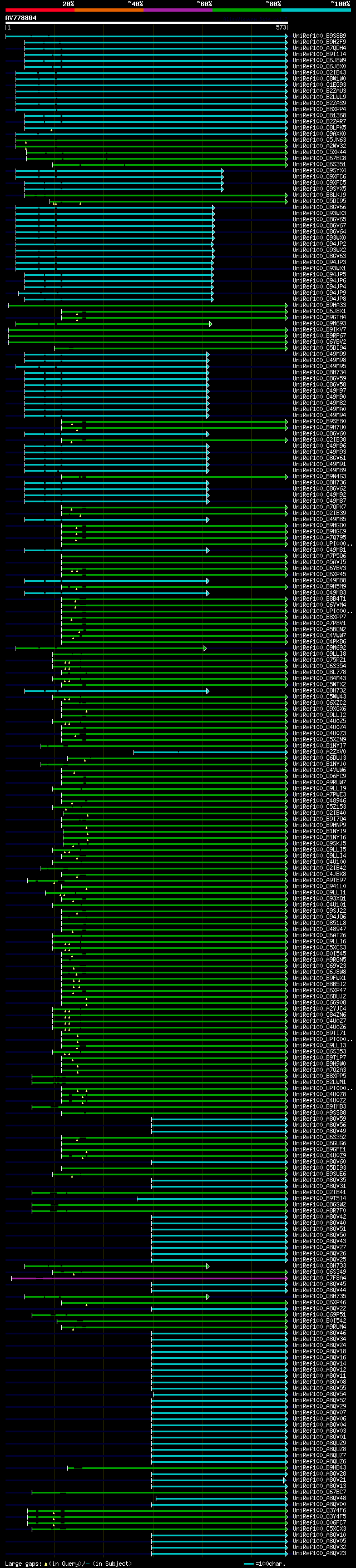This screenshot has height=1568, width=356.
Task: Select the UniRef100_C4JBK8 label
Action: coord(319,874)
